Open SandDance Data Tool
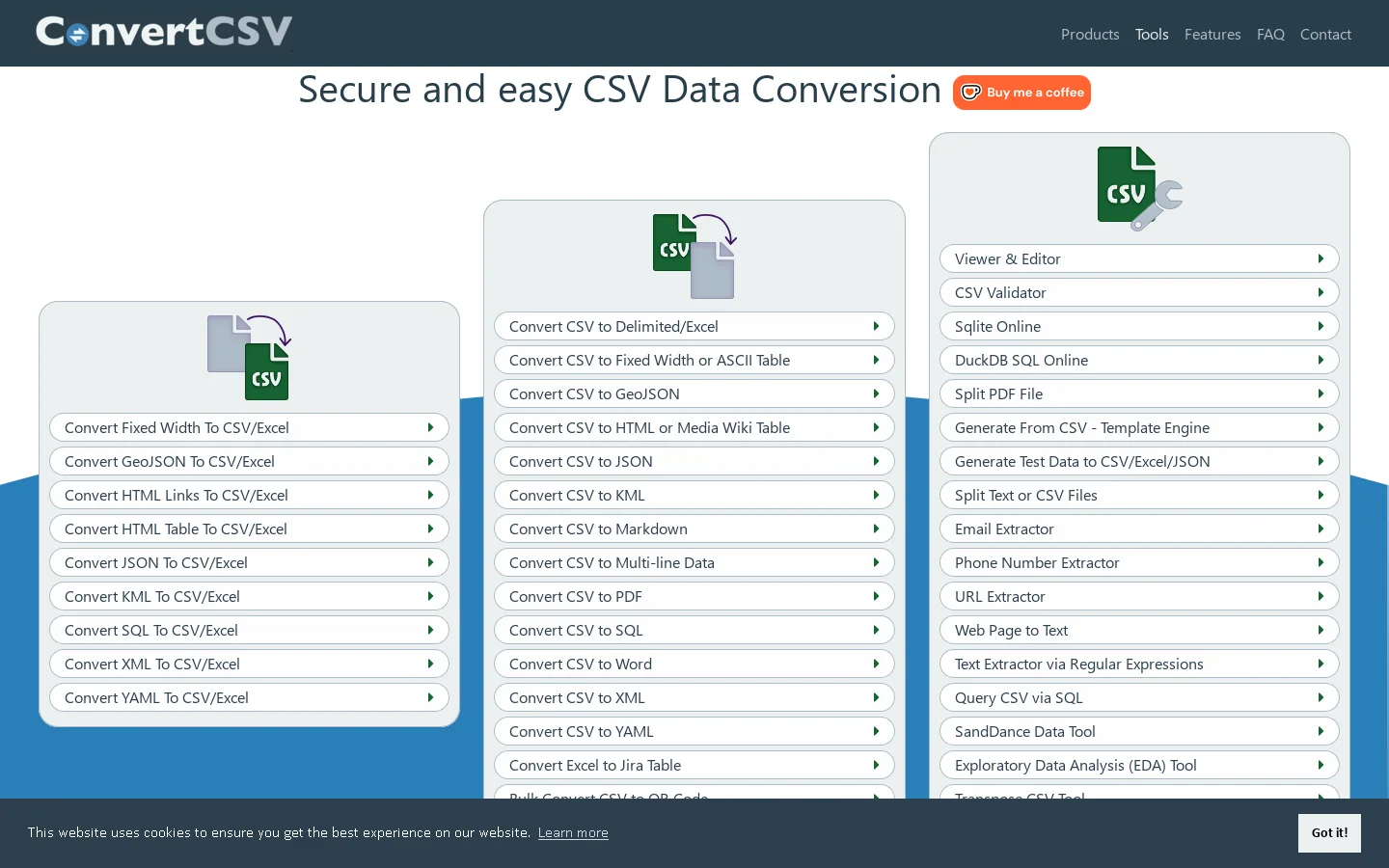This screenshot has width=1389, height=868. (x=1139, y=731)
